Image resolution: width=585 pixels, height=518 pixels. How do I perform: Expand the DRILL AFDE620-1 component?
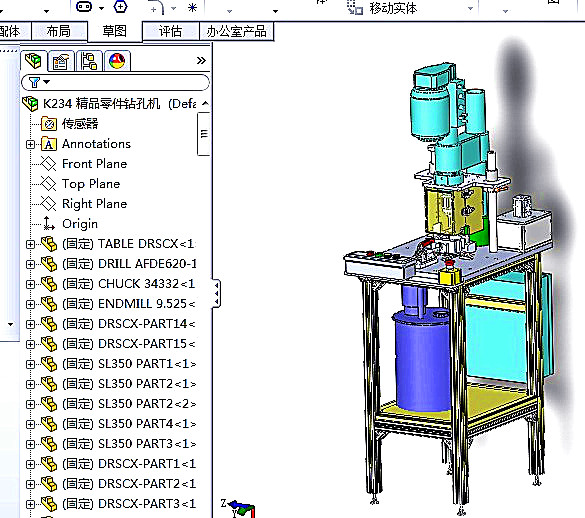(x=31, y=264)
